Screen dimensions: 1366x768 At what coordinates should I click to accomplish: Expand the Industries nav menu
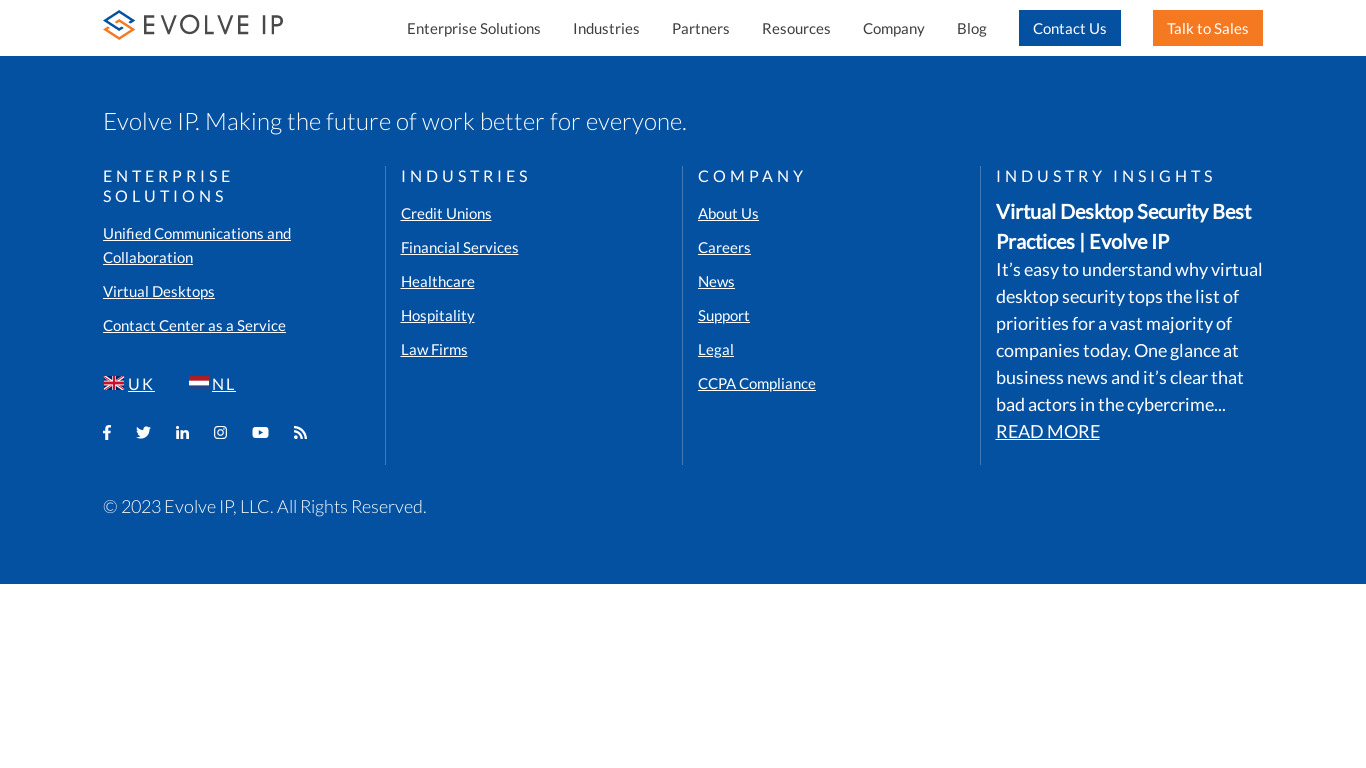point(606,28)
